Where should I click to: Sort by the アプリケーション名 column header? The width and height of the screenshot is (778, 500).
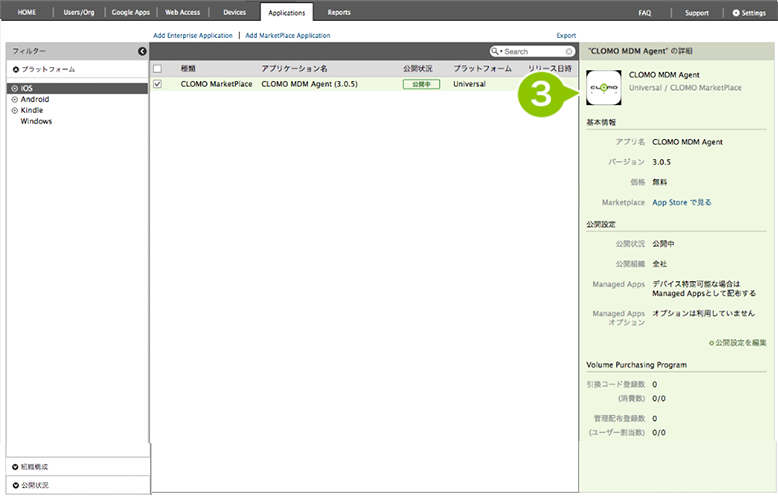coord(294,68)
